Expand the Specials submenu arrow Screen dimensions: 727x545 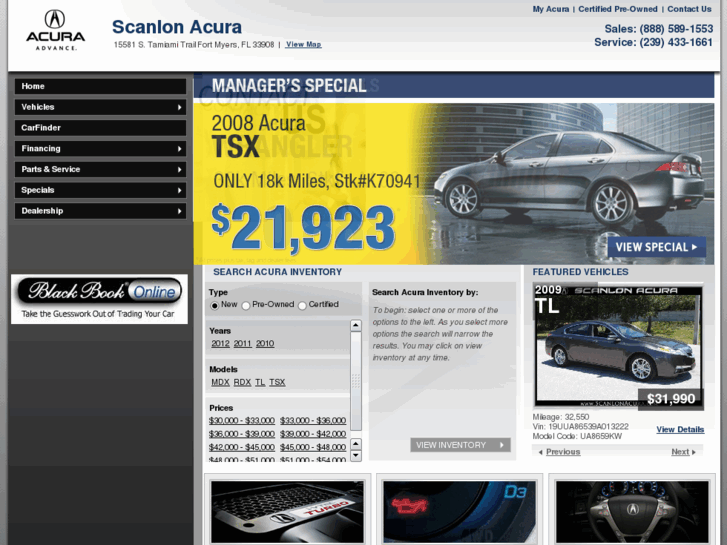(179, 190)
